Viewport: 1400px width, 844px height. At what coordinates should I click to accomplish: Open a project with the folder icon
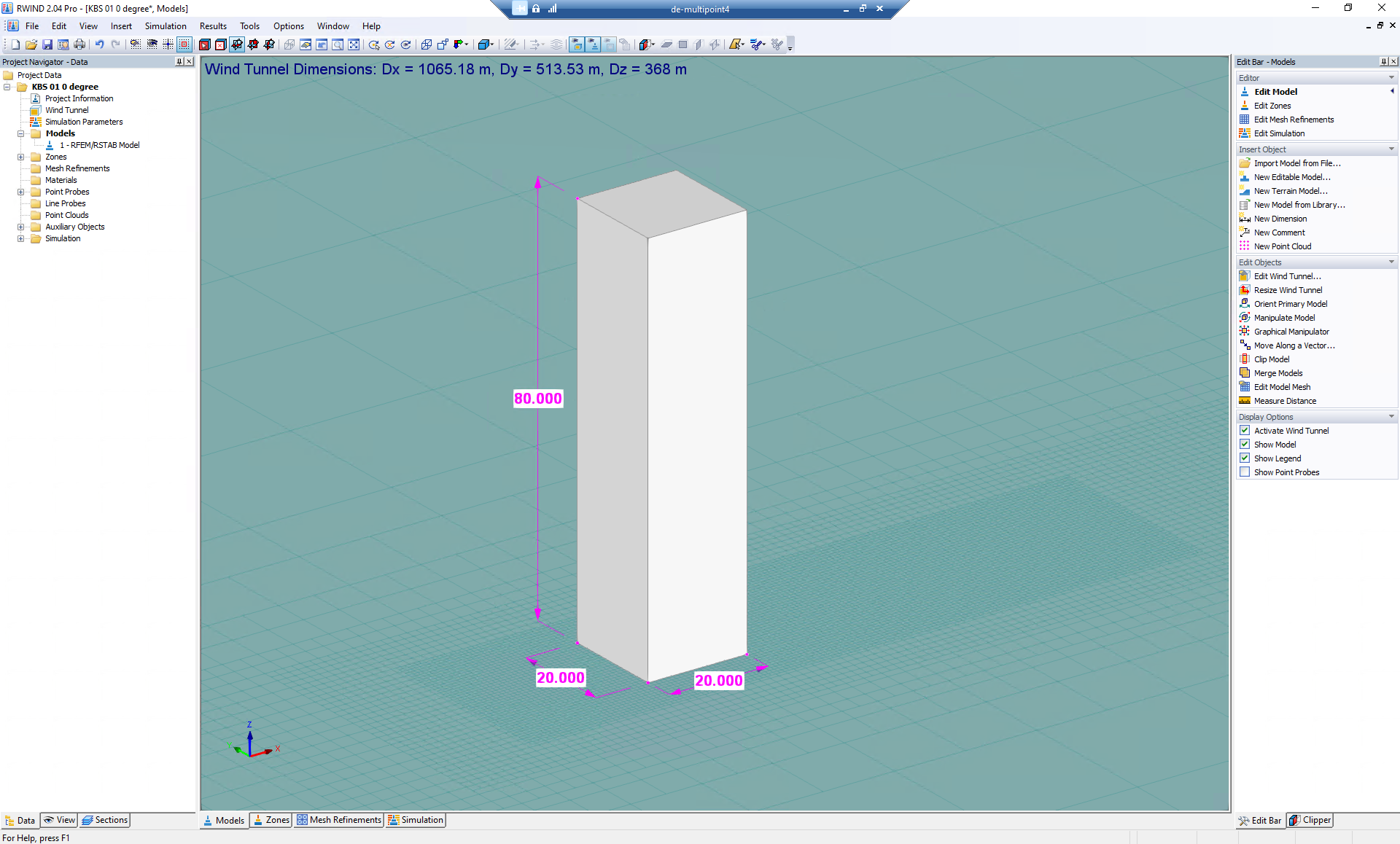coord(31,44)
